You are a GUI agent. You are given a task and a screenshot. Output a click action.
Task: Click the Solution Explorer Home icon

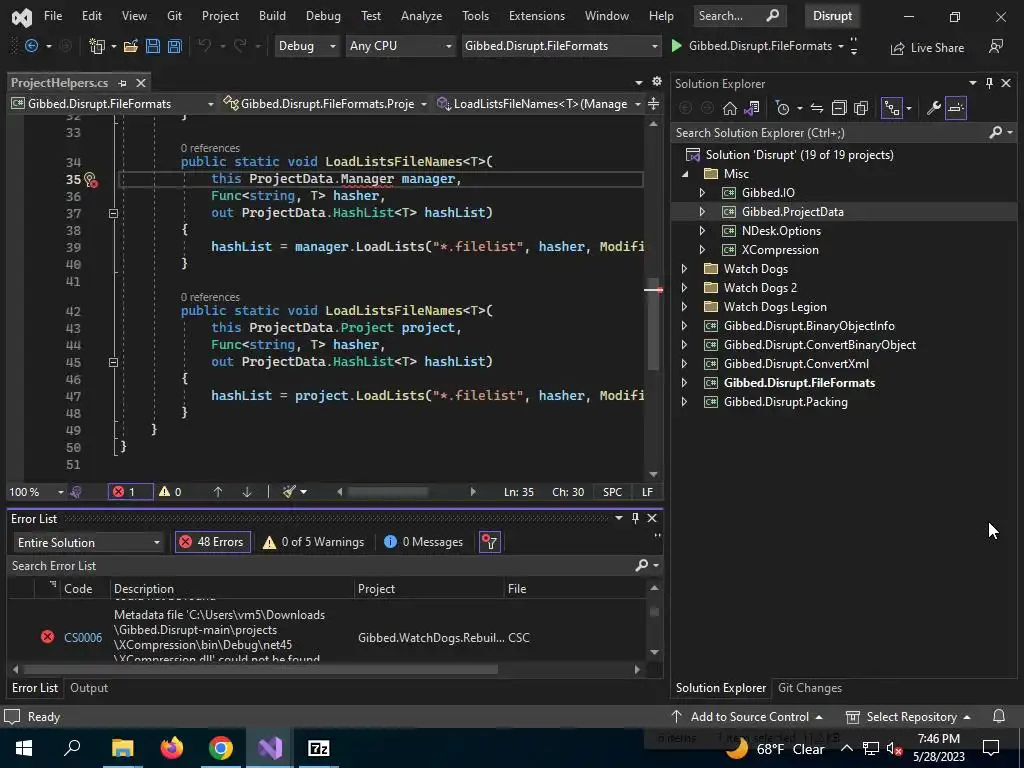click(x=729, y=108)
